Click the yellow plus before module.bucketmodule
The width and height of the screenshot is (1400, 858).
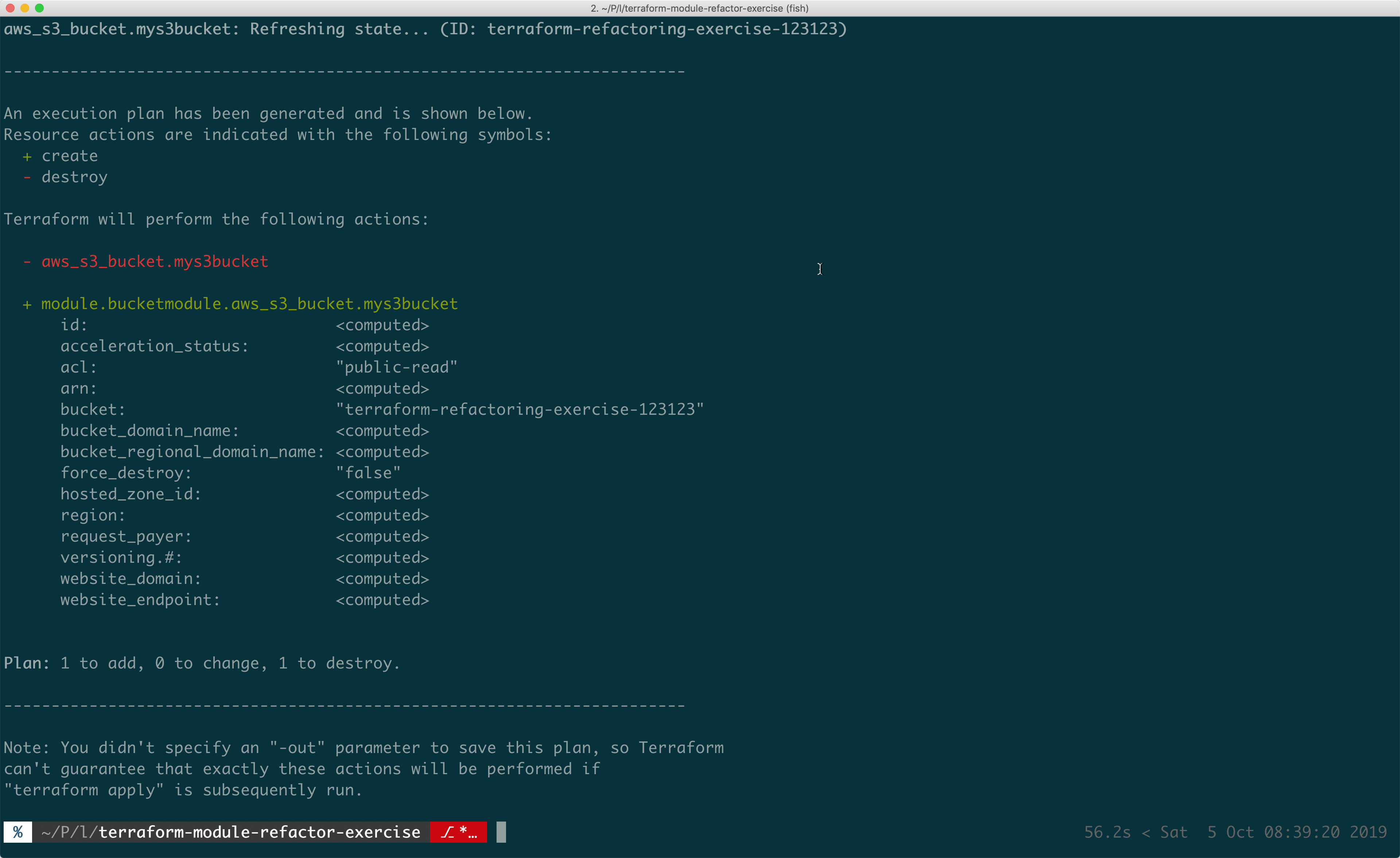pyautogui.click(x=27, y=303)
